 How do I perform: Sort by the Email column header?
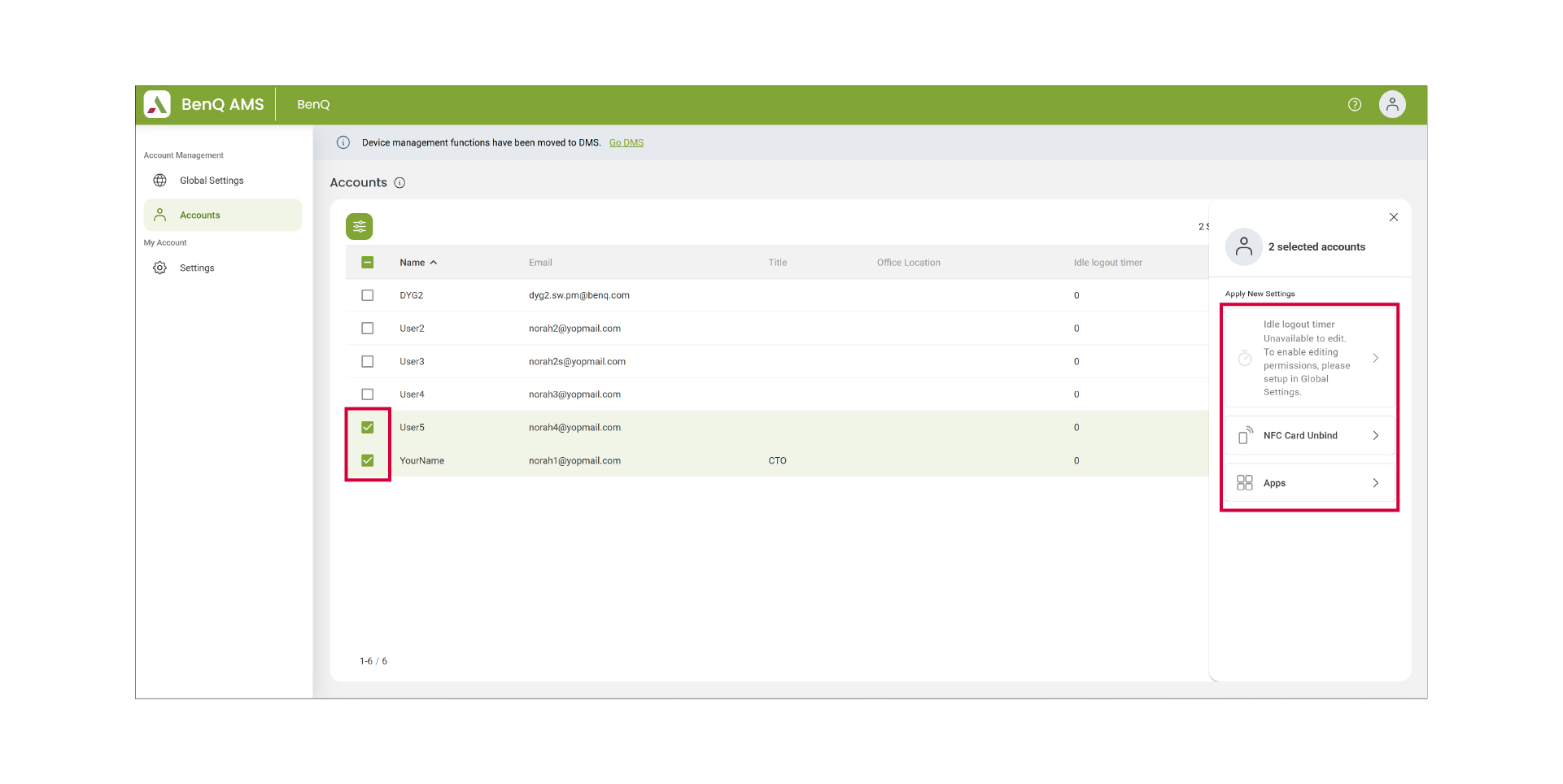(540, 263)
